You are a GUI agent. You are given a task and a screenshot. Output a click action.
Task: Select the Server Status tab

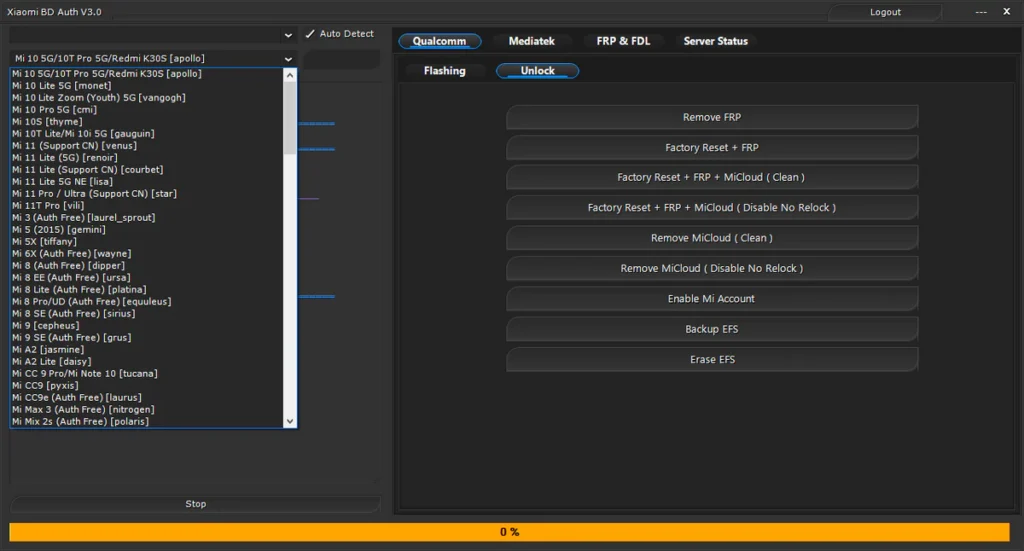[x=715, y=41]
